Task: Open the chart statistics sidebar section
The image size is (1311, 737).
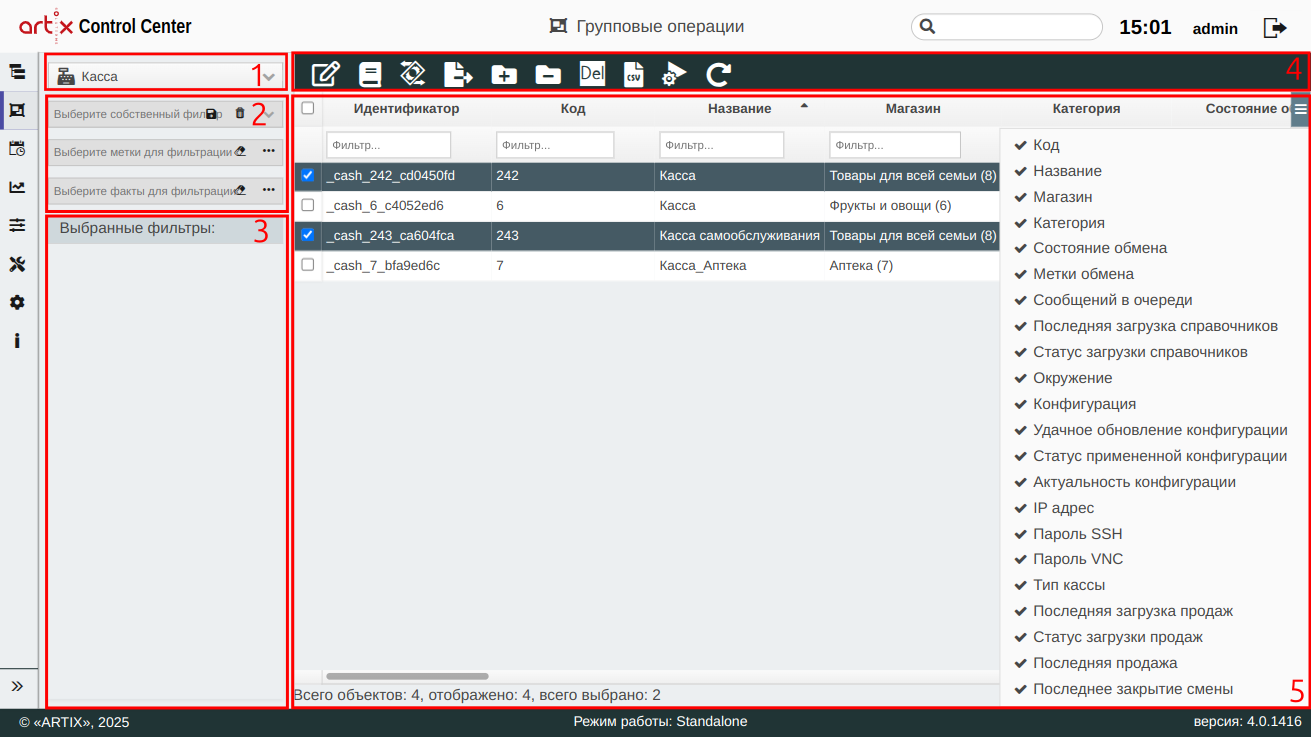Action: tap(17, 187)
